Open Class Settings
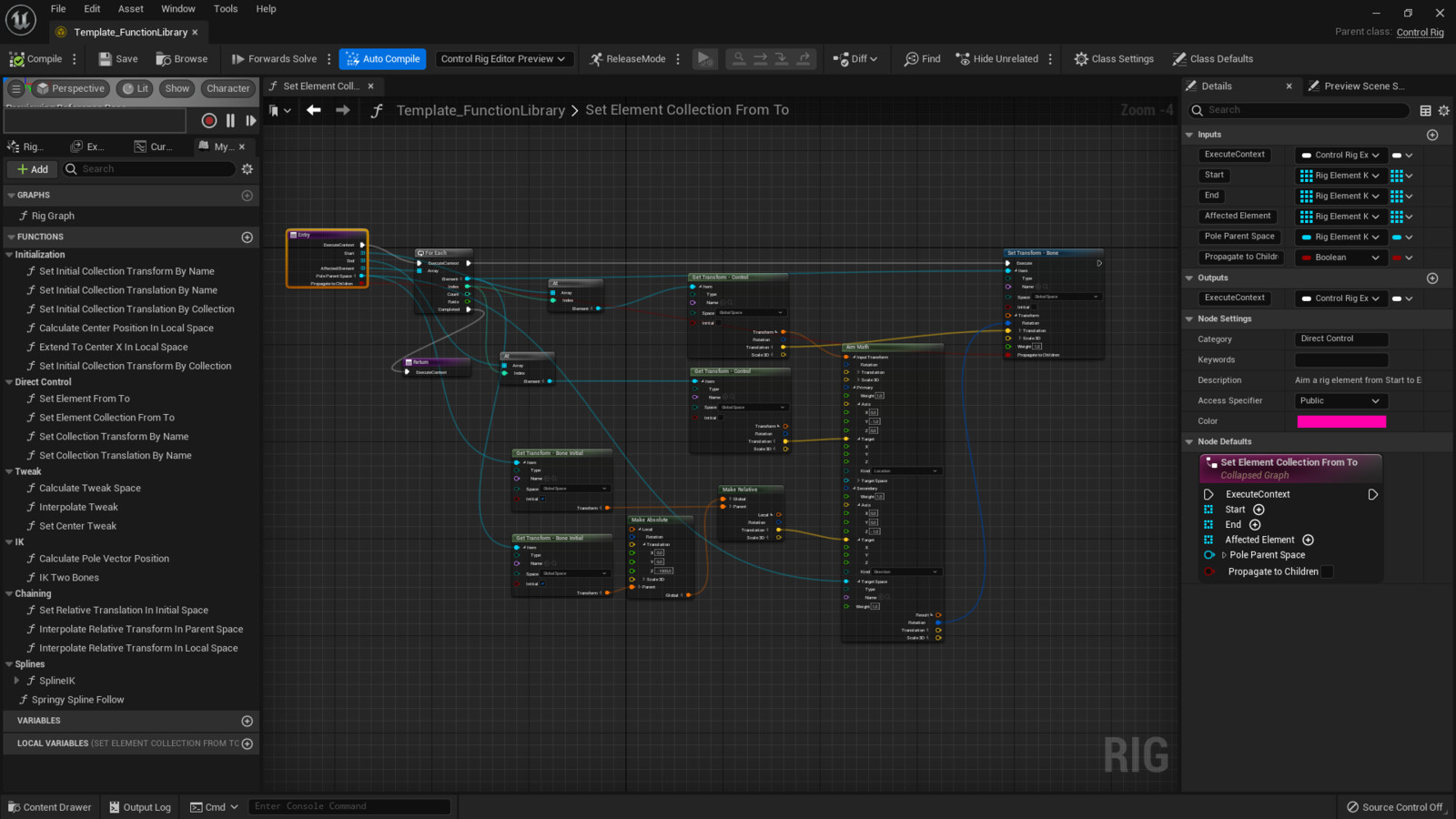 tap(1114, 59)
